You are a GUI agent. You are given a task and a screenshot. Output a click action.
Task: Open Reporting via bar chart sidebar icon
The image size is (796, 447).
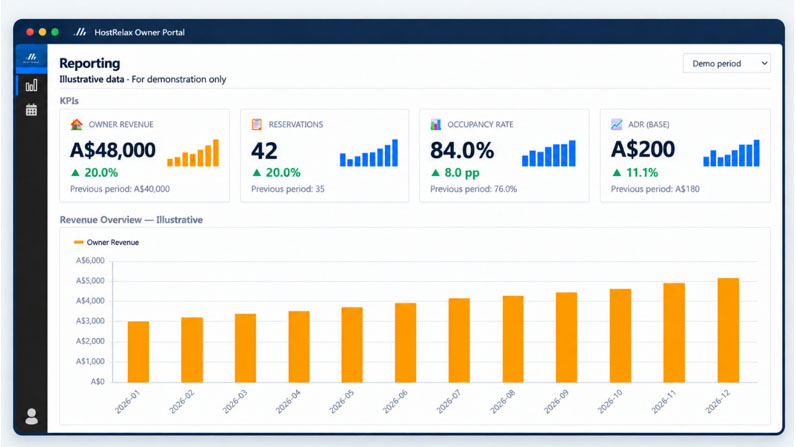click(31, 85)
